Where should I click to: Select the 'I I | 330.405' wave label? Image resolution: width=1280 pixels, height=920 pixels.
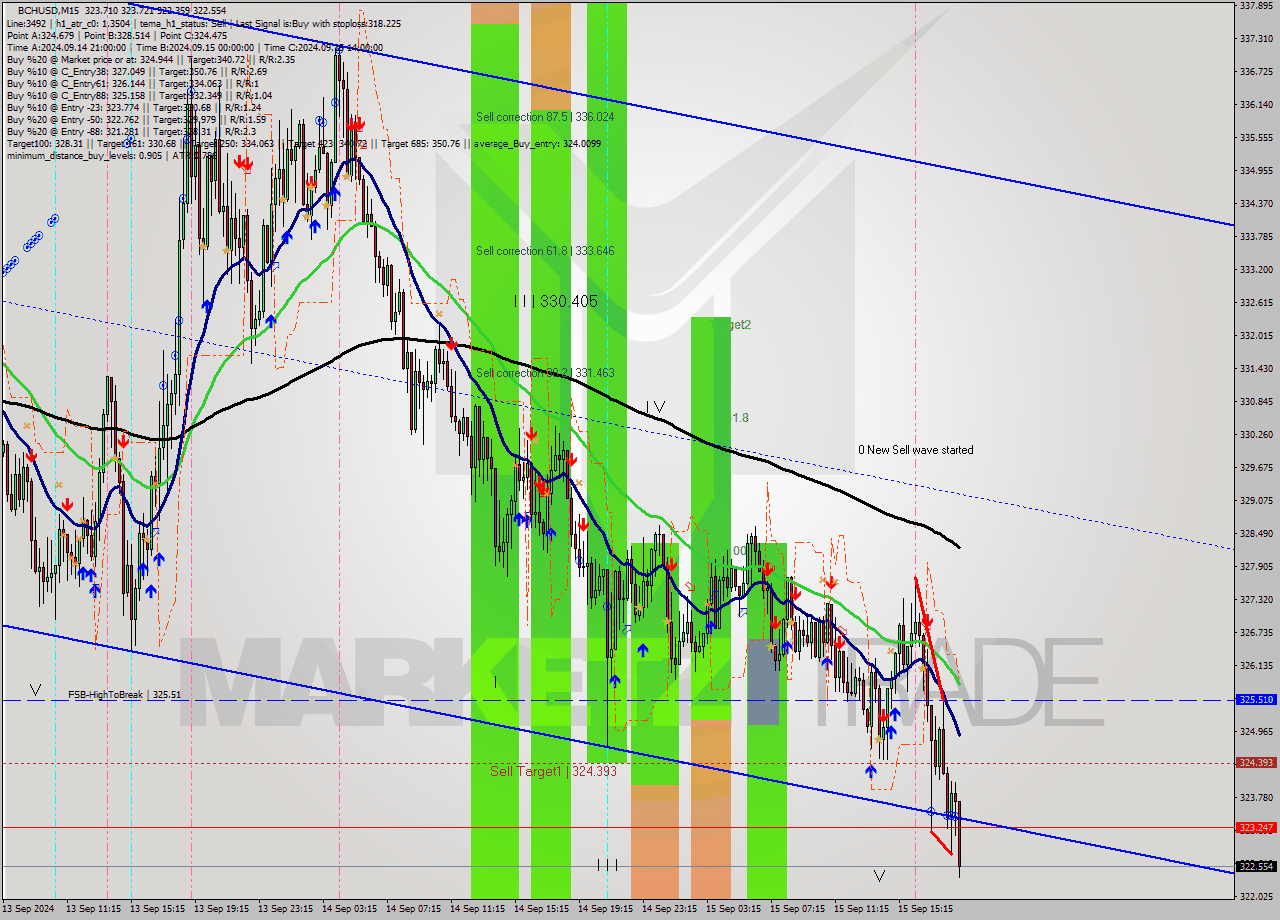click(x=556, y=300)
